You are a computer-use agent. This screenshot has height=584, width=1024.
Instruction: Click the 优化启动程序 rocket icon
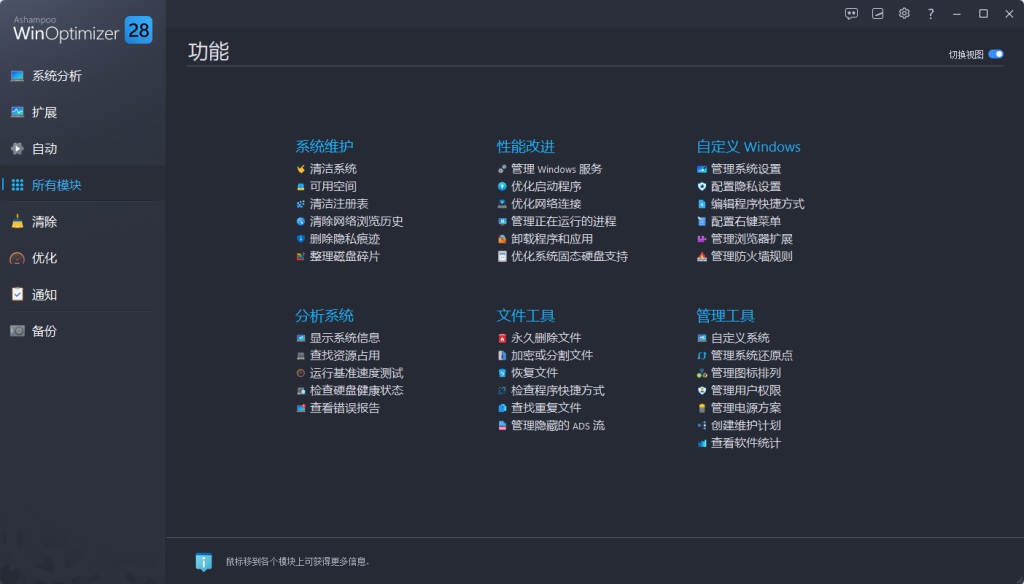pos(502,186)
